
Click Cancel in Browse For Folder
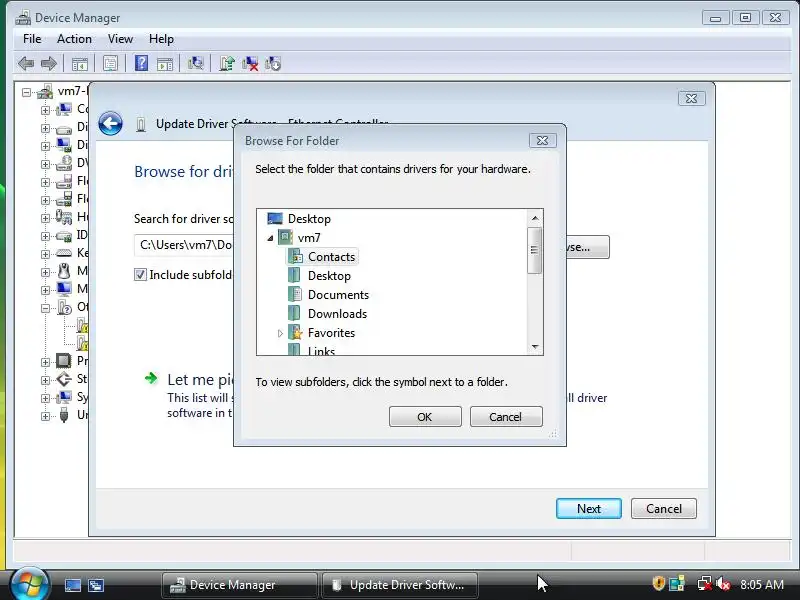click(506, 417)
